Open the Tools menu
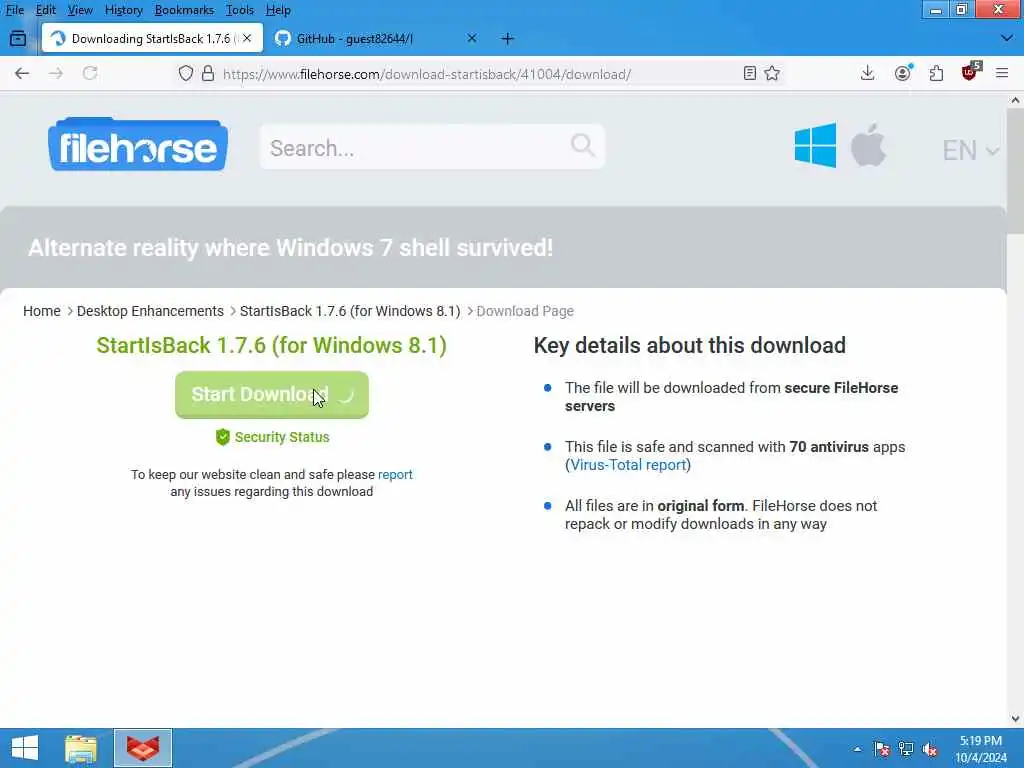Viewport: 1024px width, 768px height. 240,10
